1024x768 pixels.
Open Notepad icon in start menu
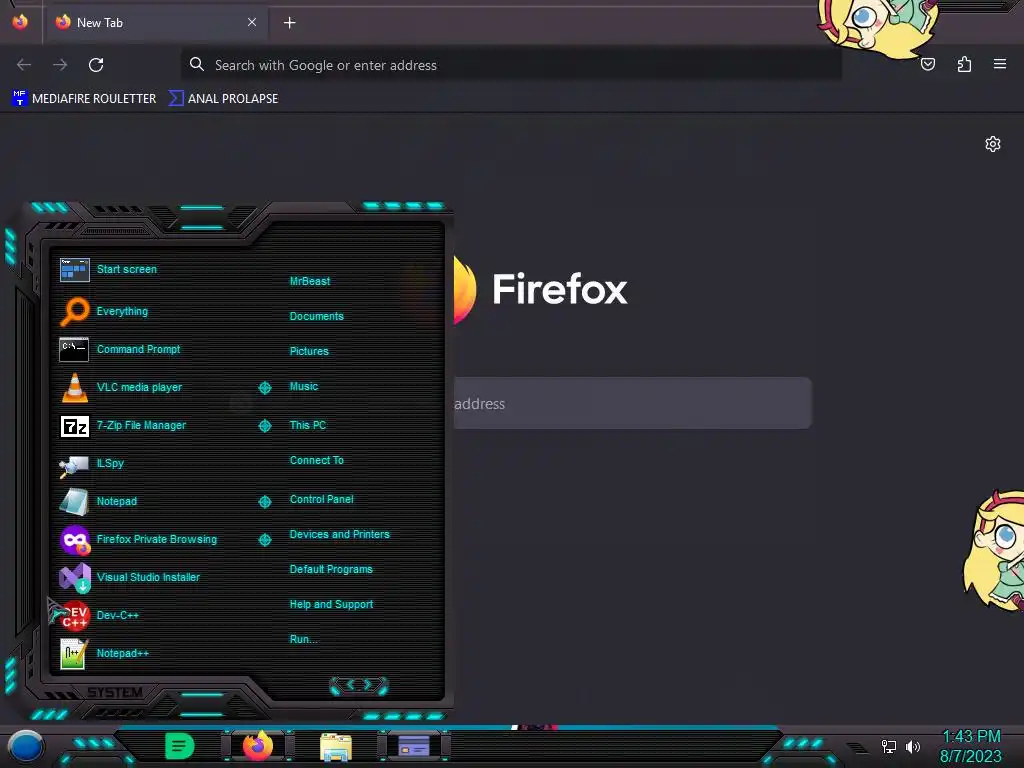(x=74, y=502)
